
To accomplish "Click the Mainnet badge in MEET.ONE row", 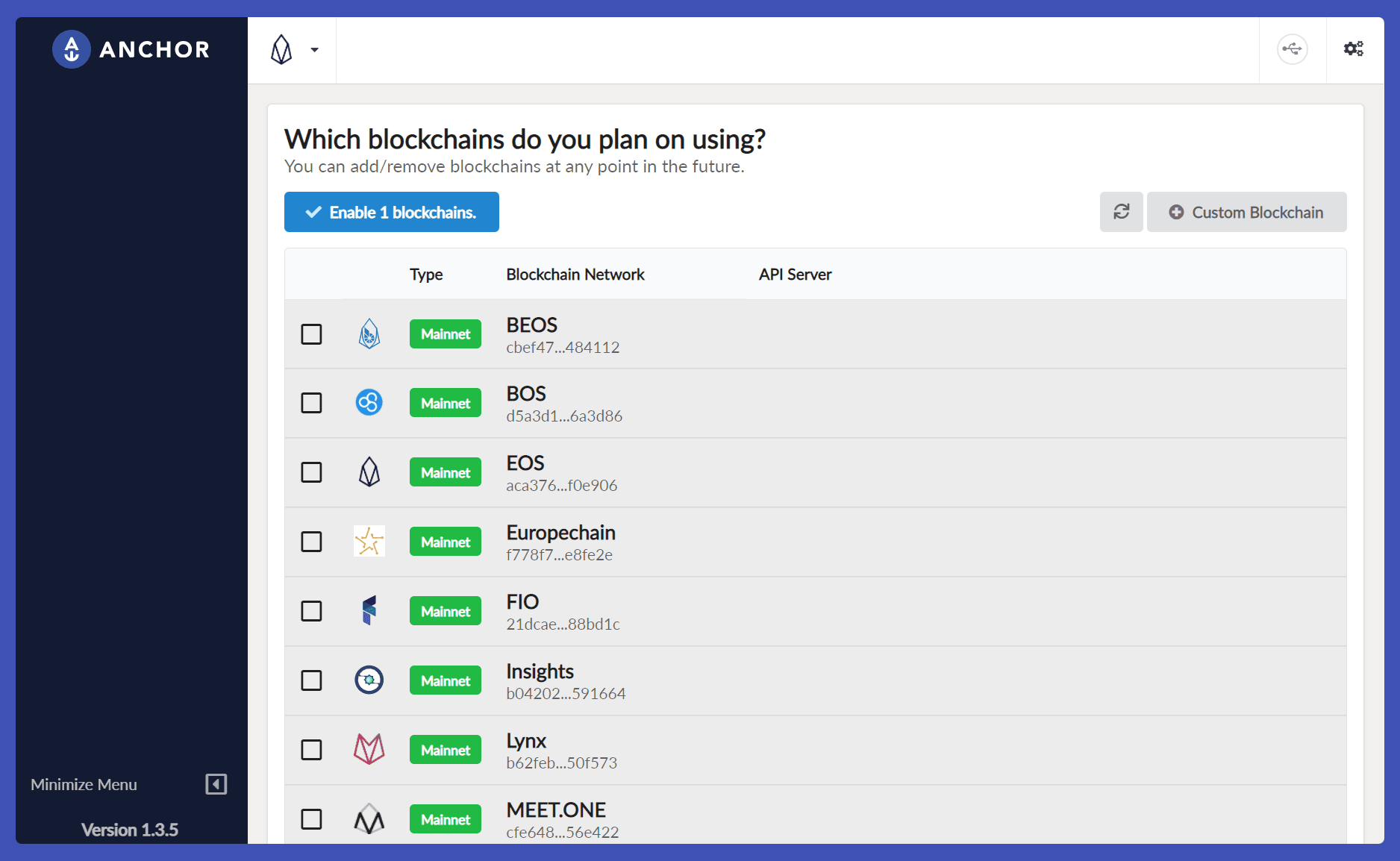I will (446, 819).
